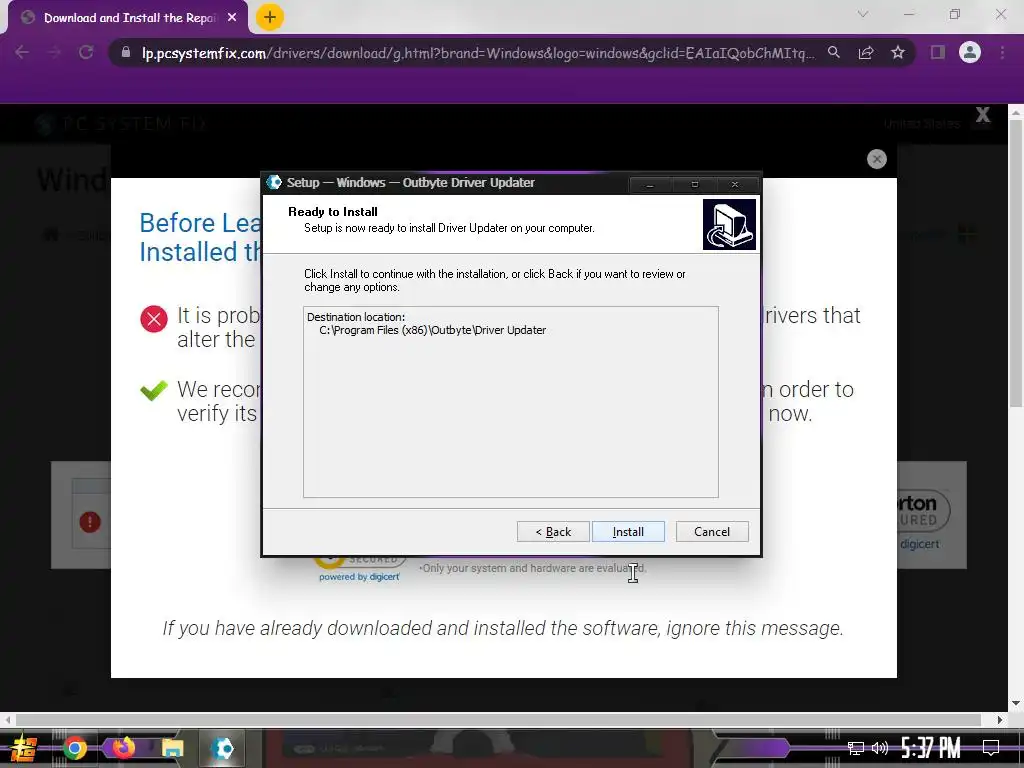Open the Start menu on taskbar

(x=24, y=748)
